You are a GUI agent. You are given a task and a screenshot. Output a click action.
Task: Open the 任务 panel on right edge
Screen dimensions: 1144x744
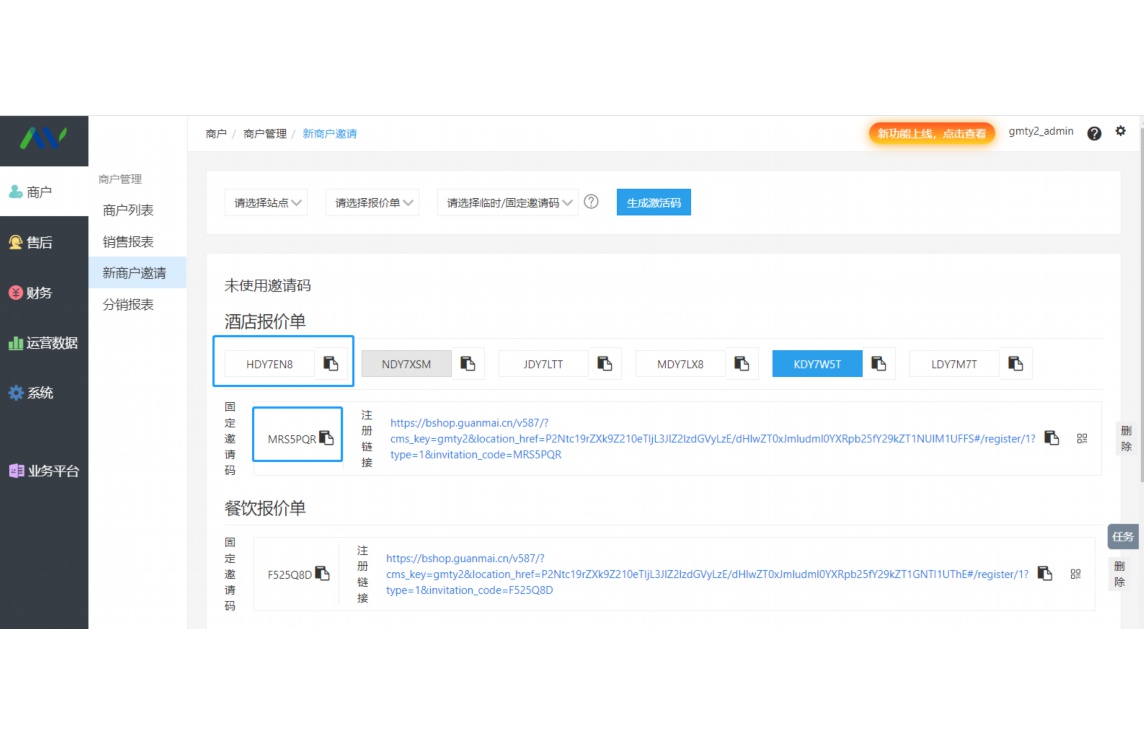[x=1122, y=536]
